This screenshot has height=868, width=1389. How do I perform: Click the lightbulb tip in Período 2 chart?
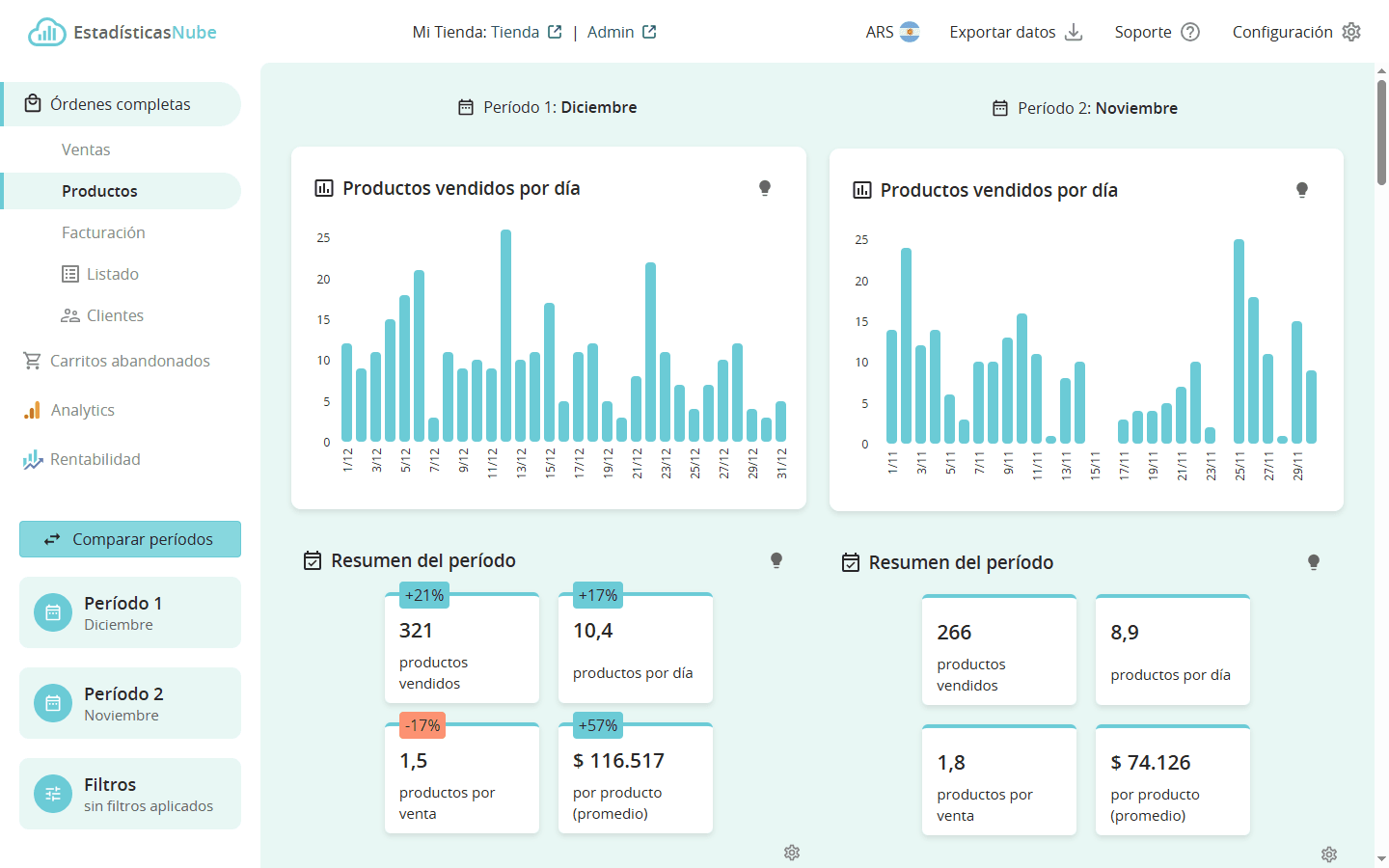coord(1302,190)
